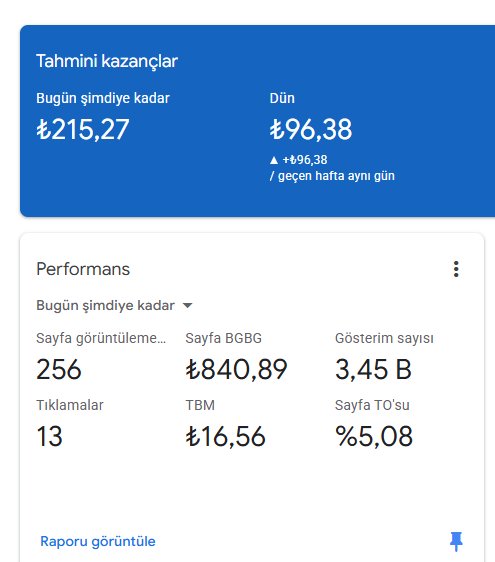Click today's earnings ₺215,27
The height and width of the screenshot is (562, 495).
[x=82, y=129]
